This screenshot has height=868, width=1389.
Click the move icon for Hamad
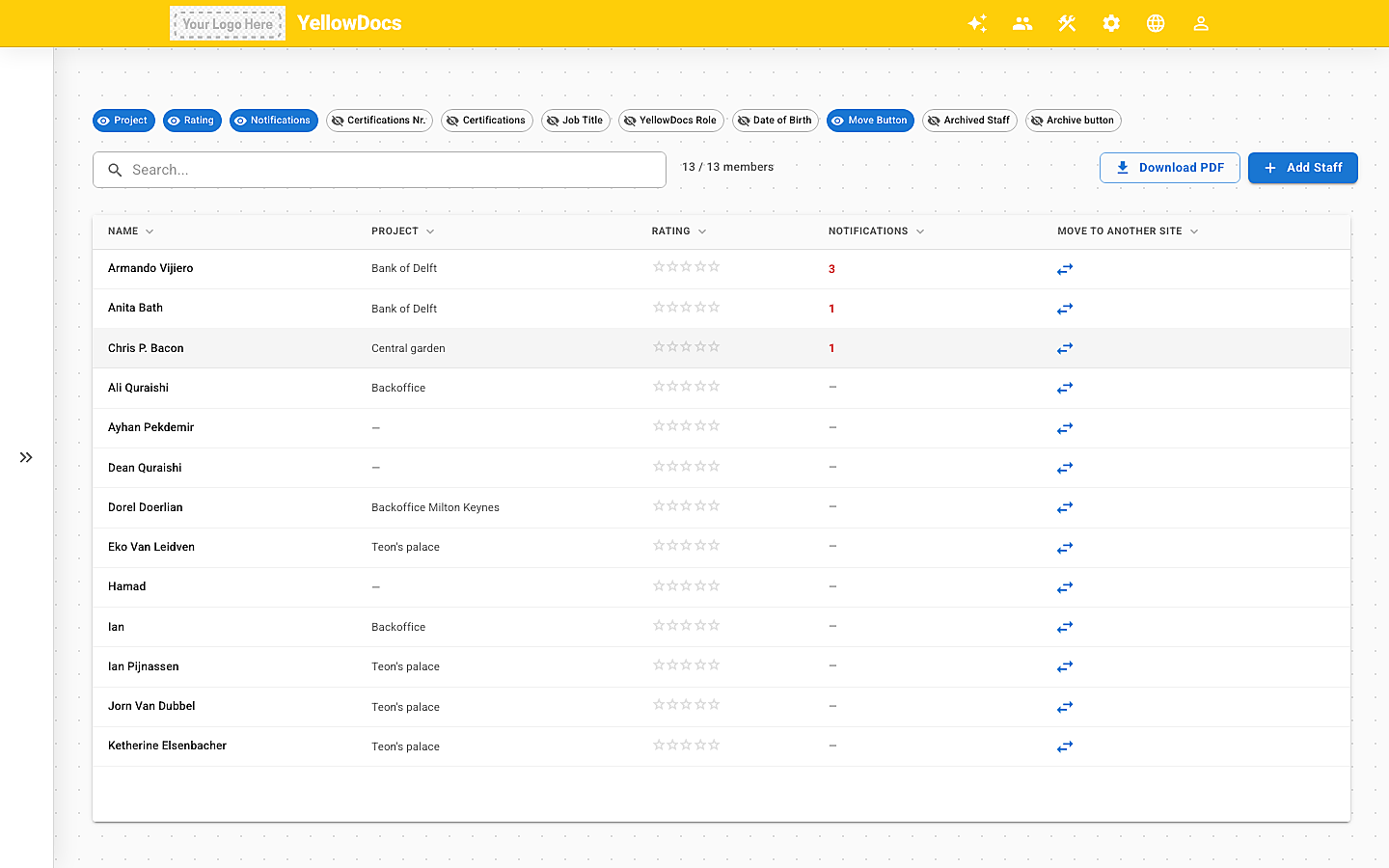tap(1065, 587)
